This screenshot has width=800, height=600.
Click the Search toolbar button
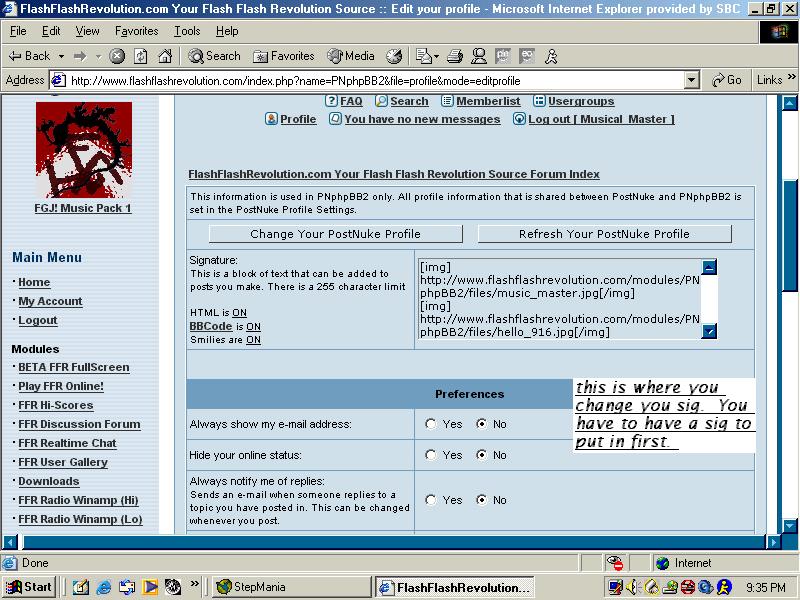coord(214,56)
